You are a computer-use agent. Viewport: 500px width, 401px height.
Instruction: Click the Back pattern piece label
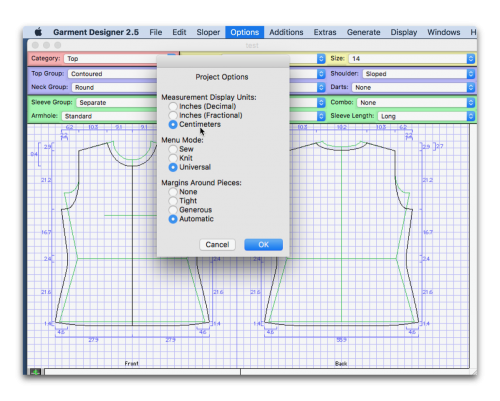tap(341, 363)
